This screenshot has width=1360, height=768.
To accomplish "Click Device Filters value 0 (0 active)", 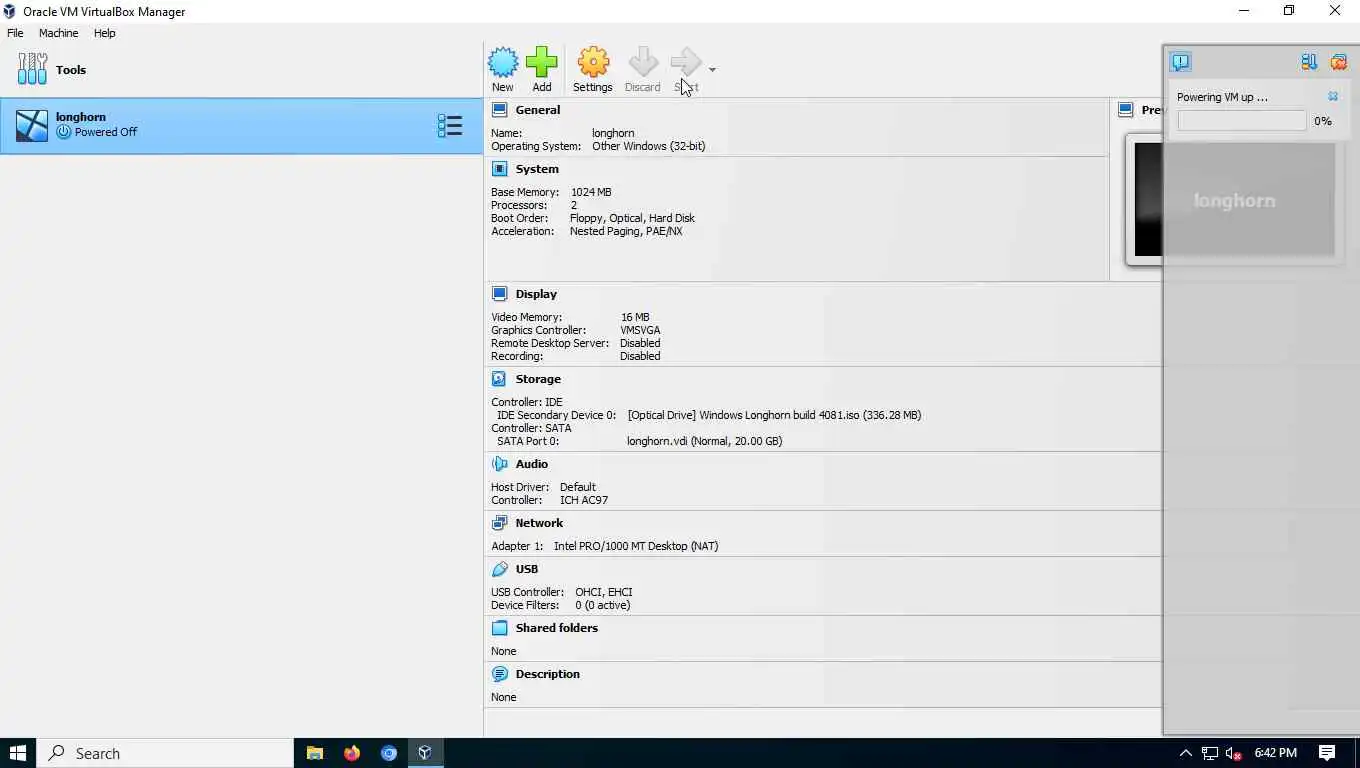I will (603, 605).
